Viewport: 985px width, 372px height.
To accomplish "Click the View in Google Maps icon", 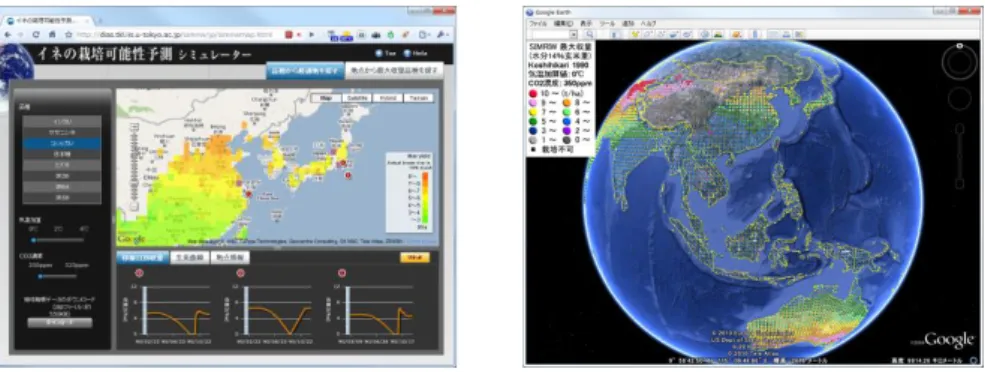I will click(x=799, y=35).
